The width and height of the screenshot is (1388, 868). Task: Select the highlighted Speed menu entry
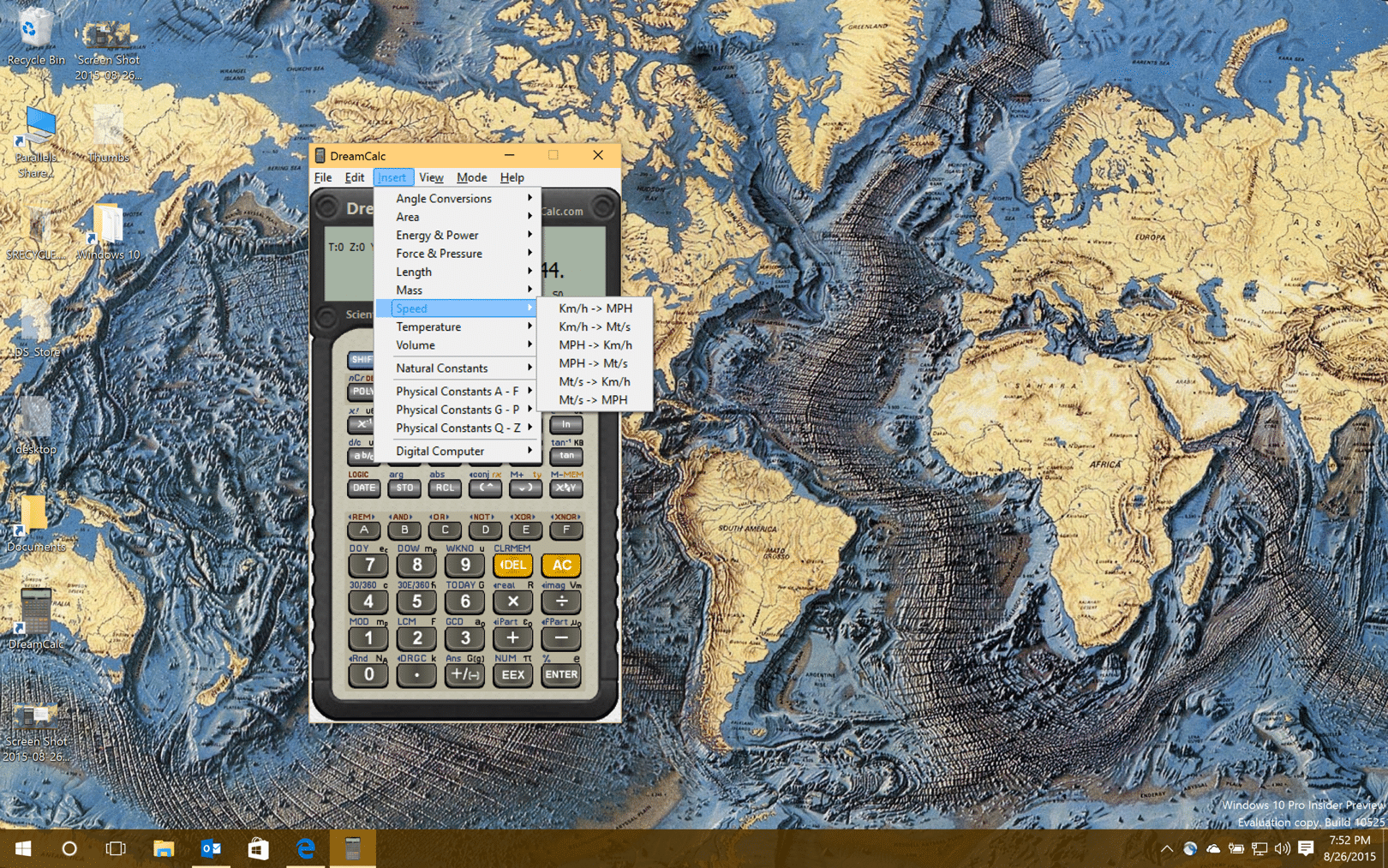(x=457, y=308)
